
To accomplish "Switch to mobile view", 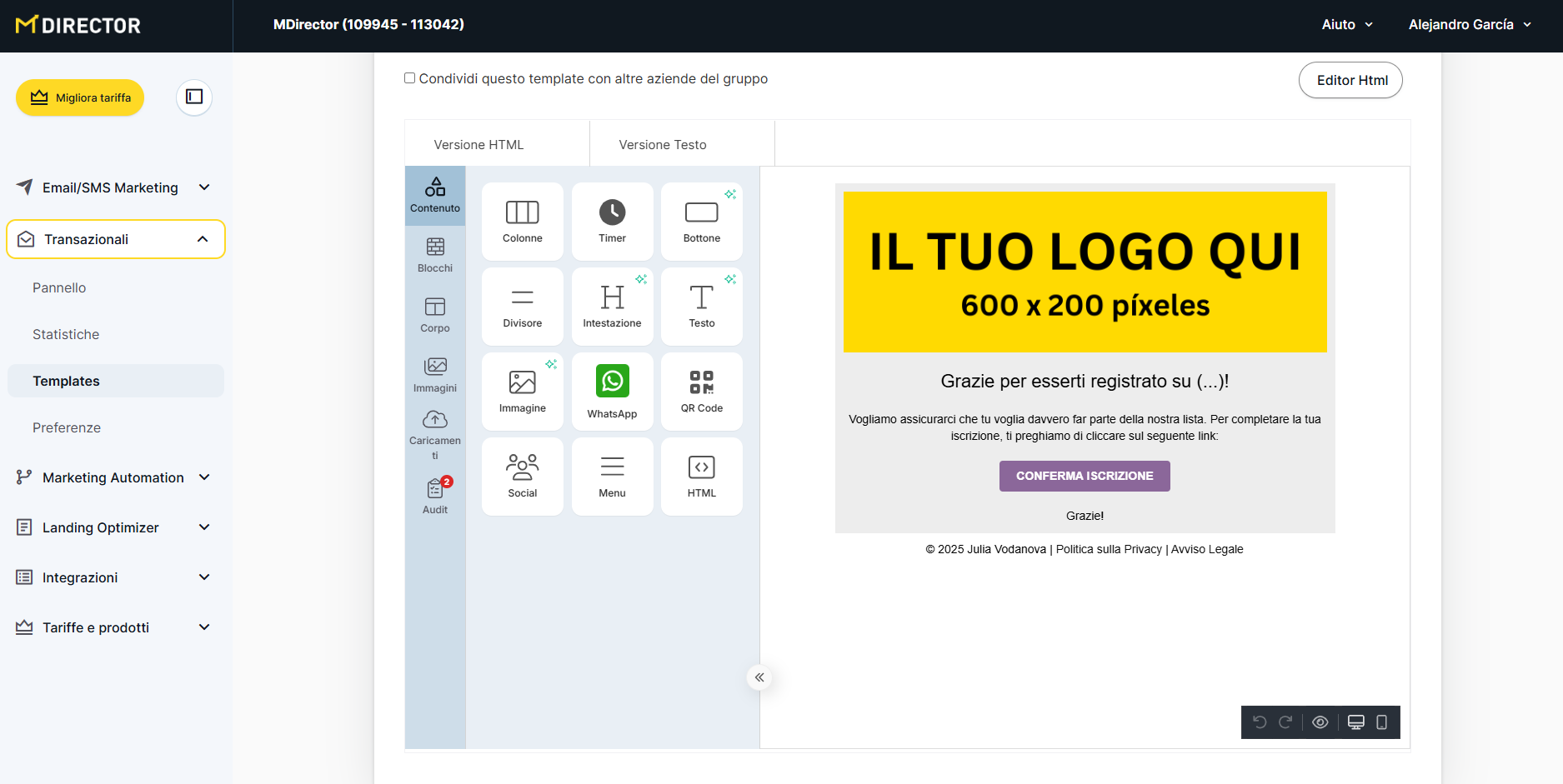I will point(1381,722).
